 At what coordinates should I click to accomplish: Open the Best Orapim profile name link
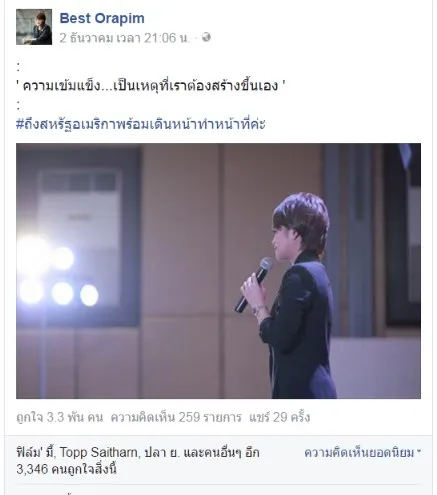[102, 18]
